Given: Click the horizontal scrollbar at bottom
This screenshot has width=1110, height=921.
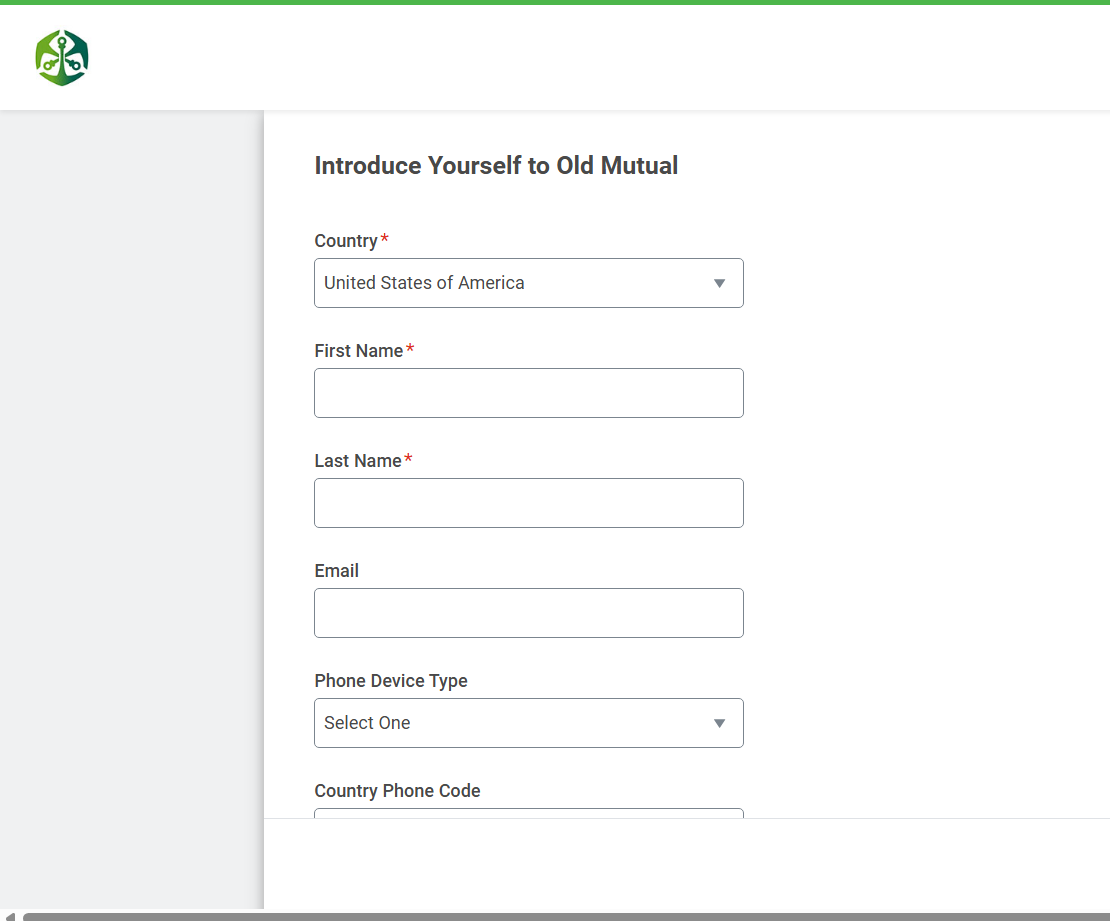Looking at the screenshot, I should pyautogui.click(x=566, y=917).
